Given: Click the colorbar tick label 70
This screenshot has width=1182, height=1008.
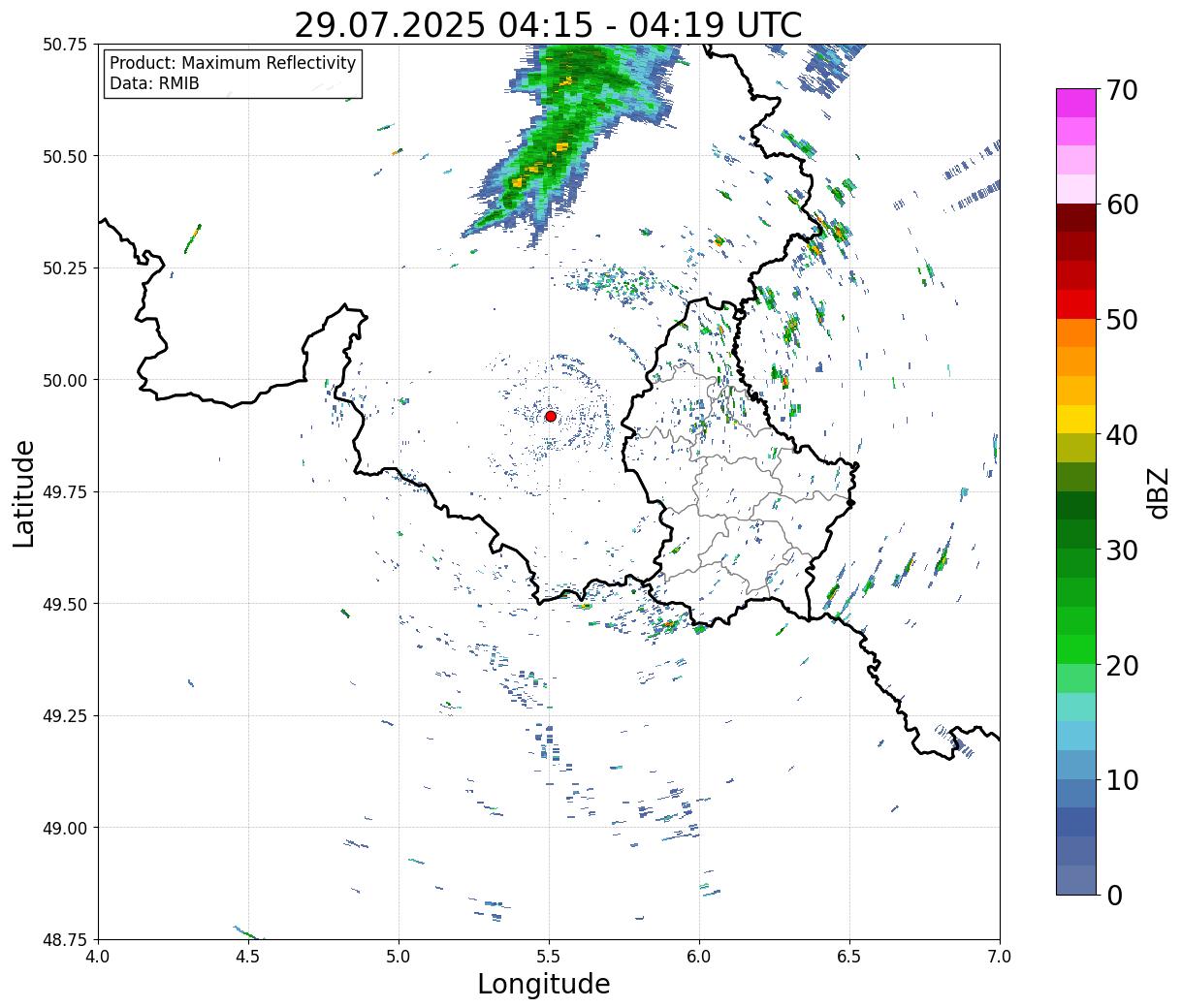Looking at the screenshot, I should pyautogui.click(x=1122, y=90).
